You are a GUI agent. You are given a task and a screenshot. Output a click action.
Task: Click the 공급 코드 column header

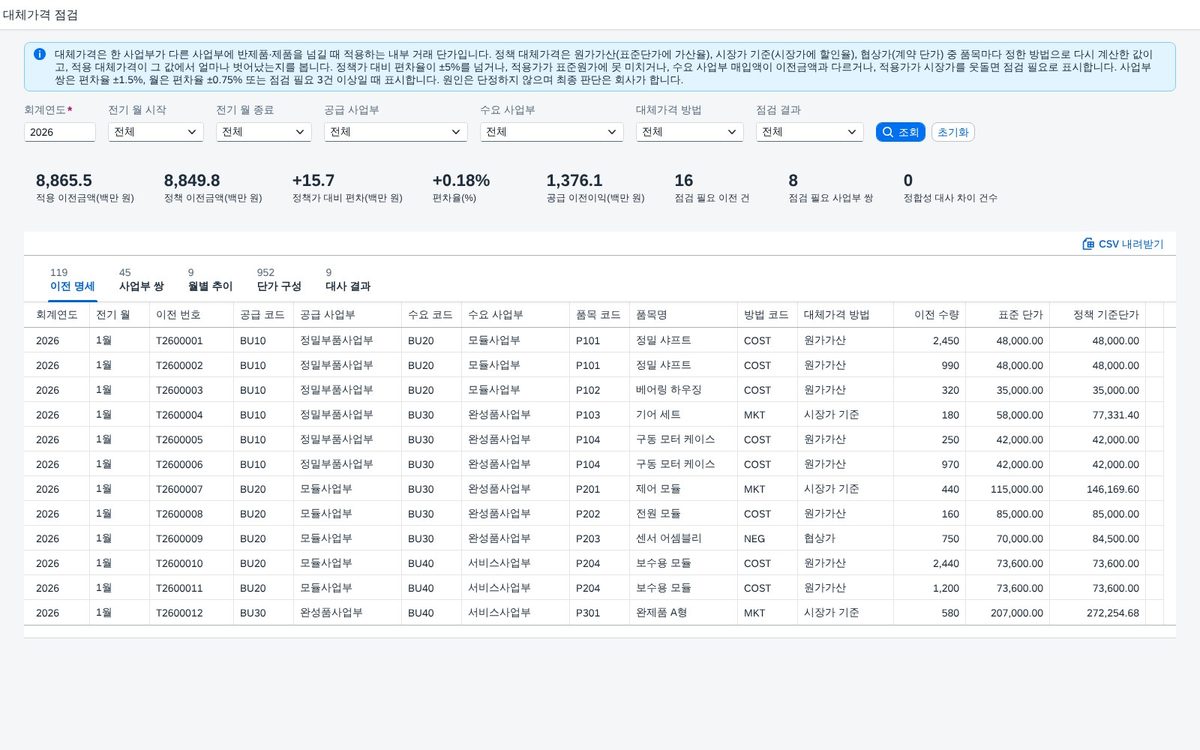pos(263,314)
